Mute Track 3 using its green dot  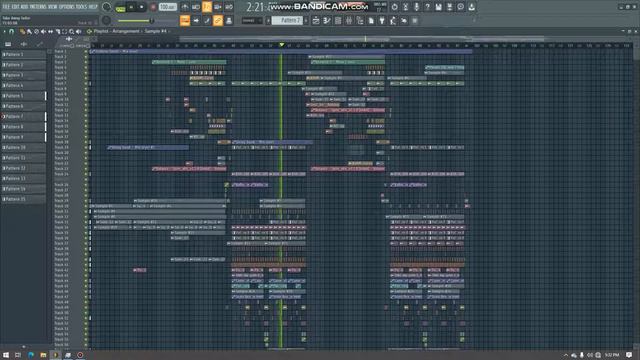point(86,62)
